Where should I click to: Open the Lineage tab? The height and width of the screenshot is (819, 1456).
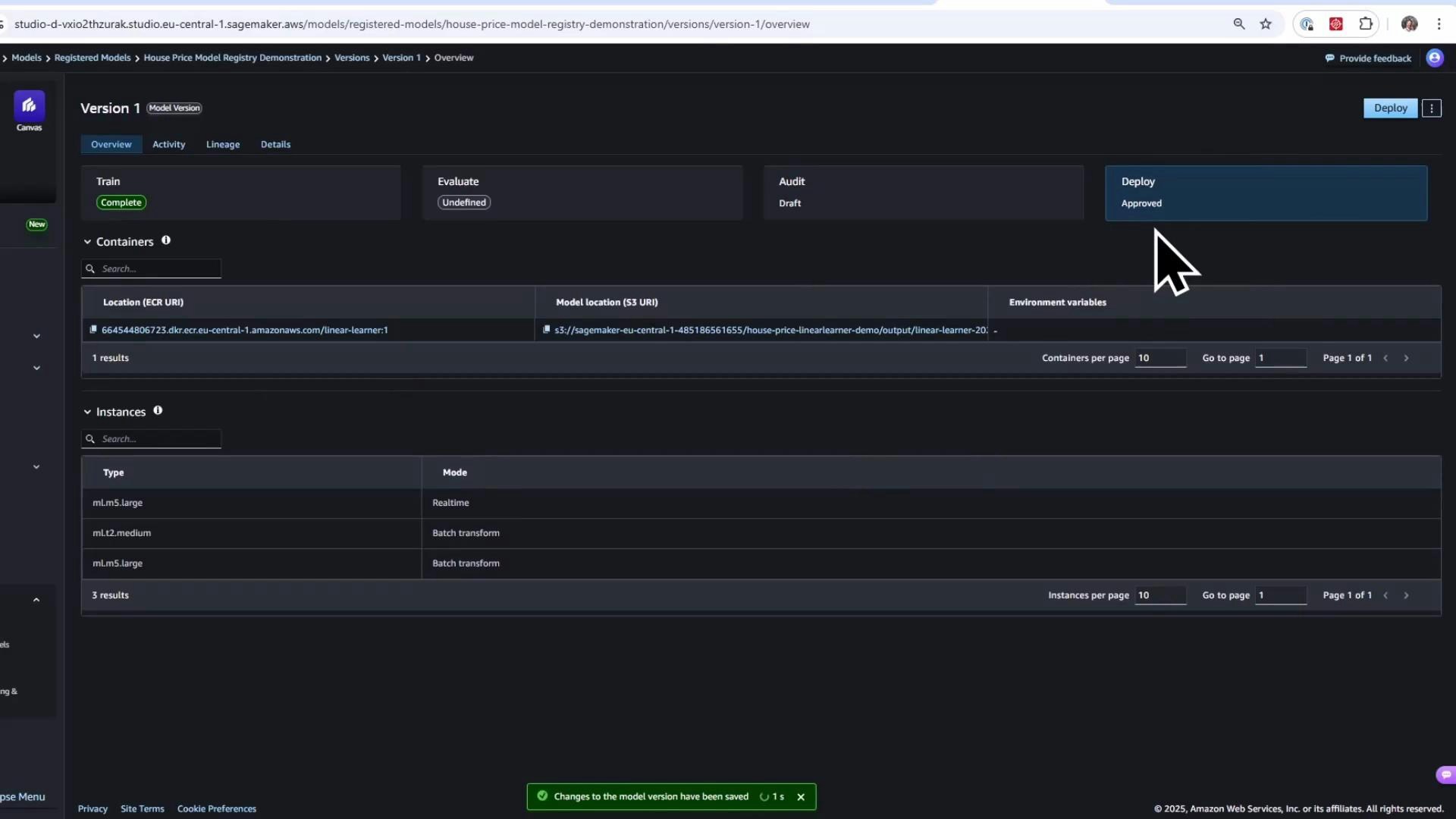[223, 144]
